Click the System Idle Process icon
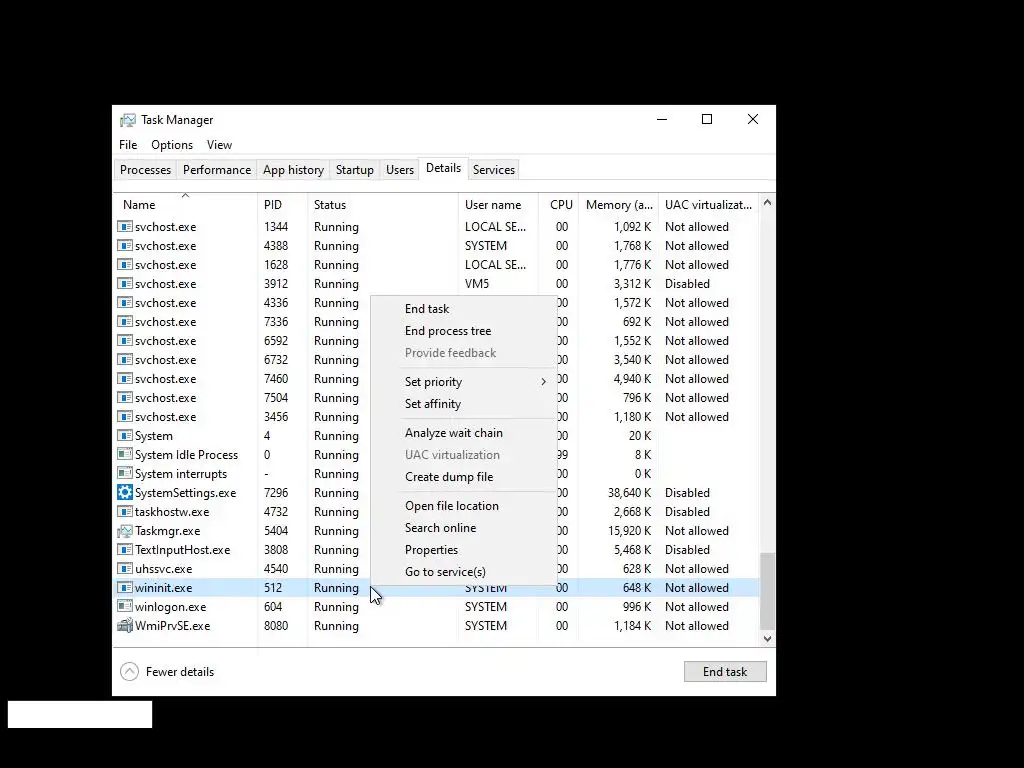The height and width of the screenshot is (768, 1024). click(125, 455)
